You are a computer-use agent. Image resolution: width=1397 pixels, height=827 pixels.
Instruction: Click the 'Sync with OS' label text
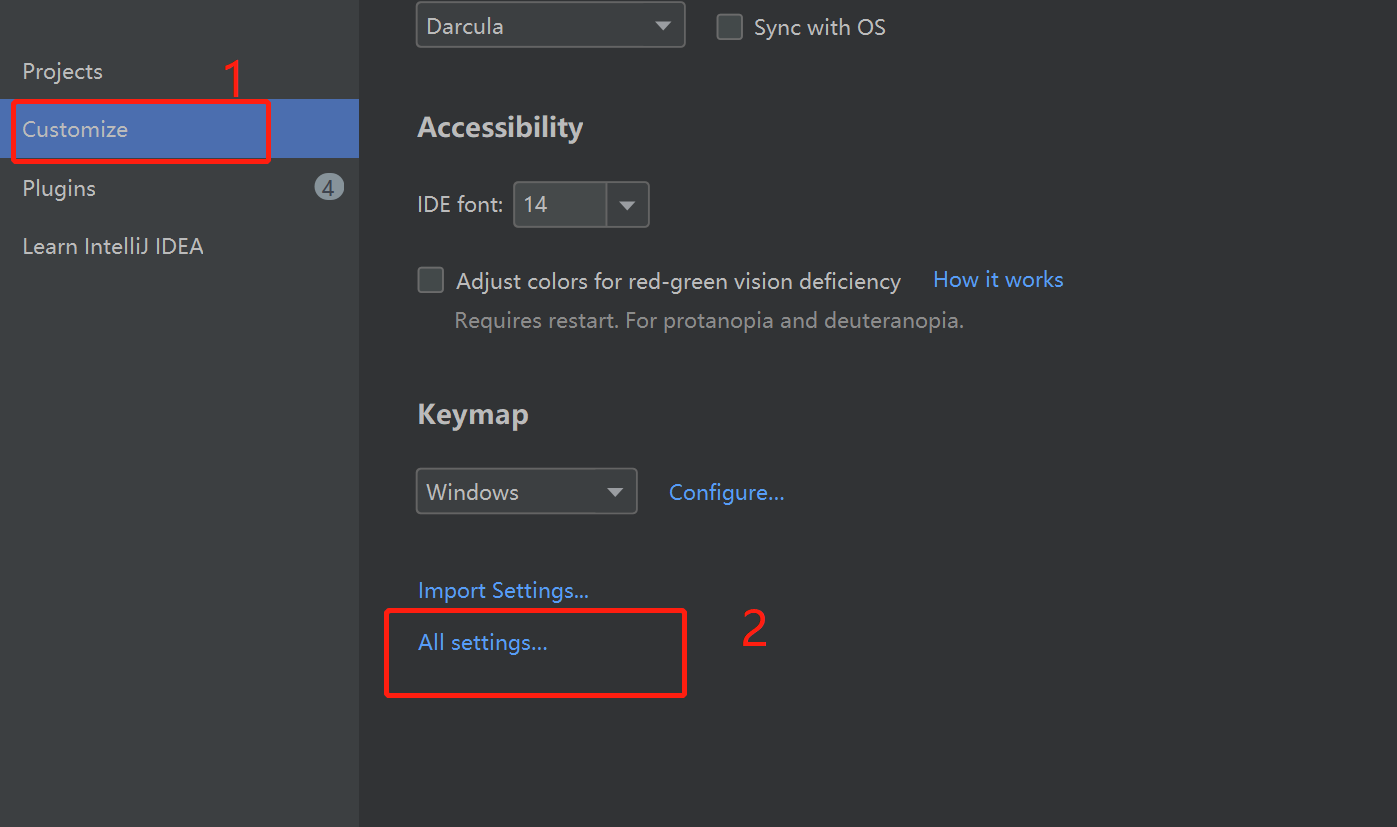coord(819,27)
